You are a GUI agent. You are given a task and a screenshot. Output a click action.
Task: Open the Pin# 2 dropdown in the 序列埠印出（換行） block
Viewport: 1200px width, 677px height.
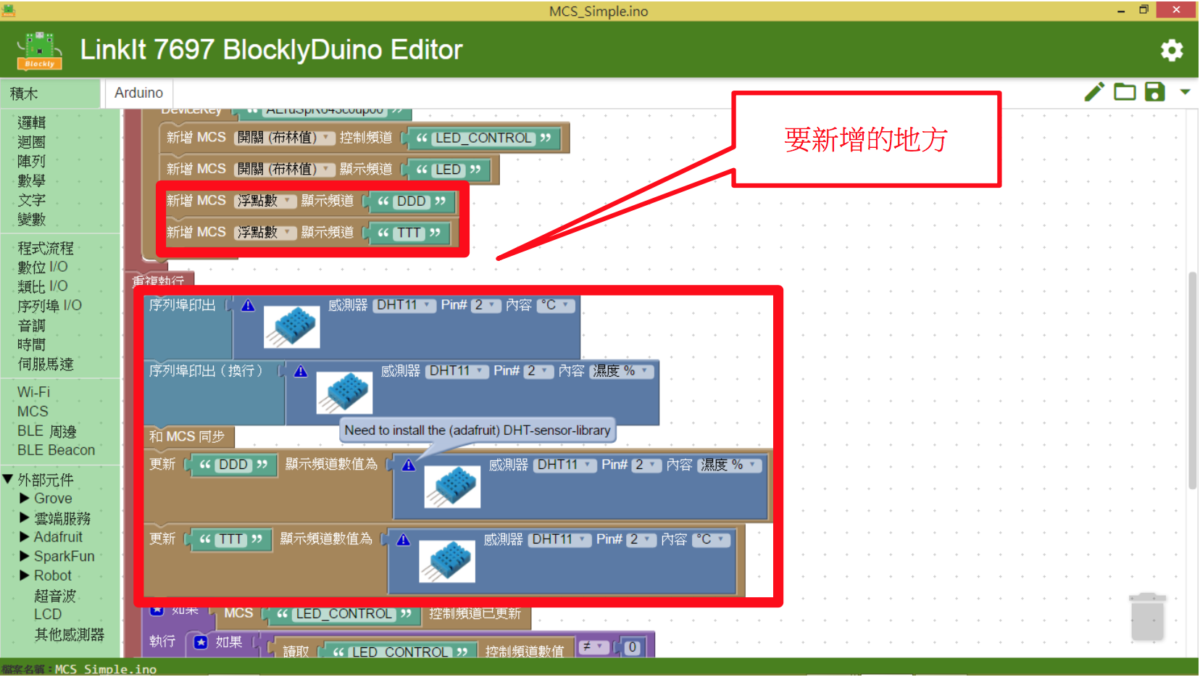[538, 371]
